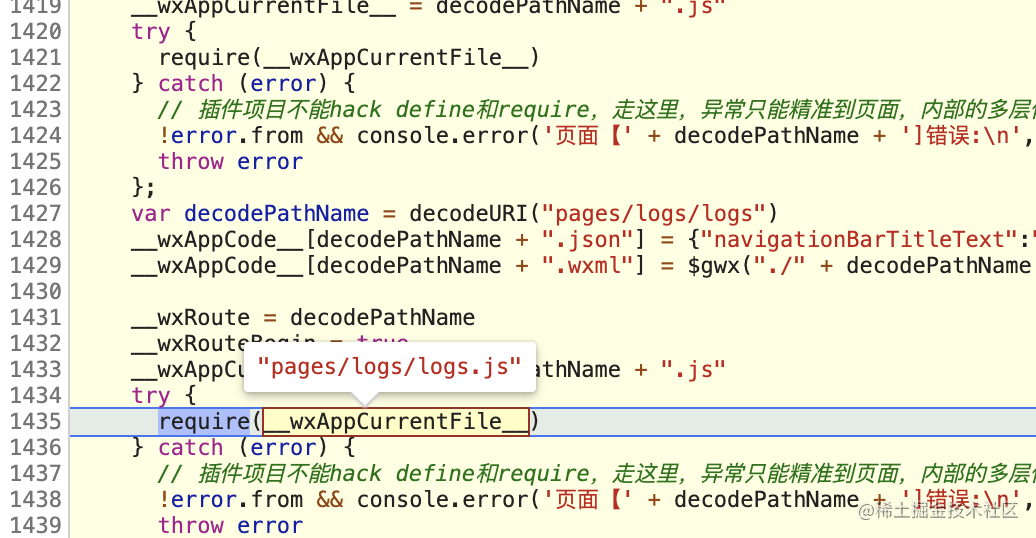Click the tooltip value "pages/logs/logs.js"
The height and width of the screenshot is (538, 1036).
[x=389, y=367]
